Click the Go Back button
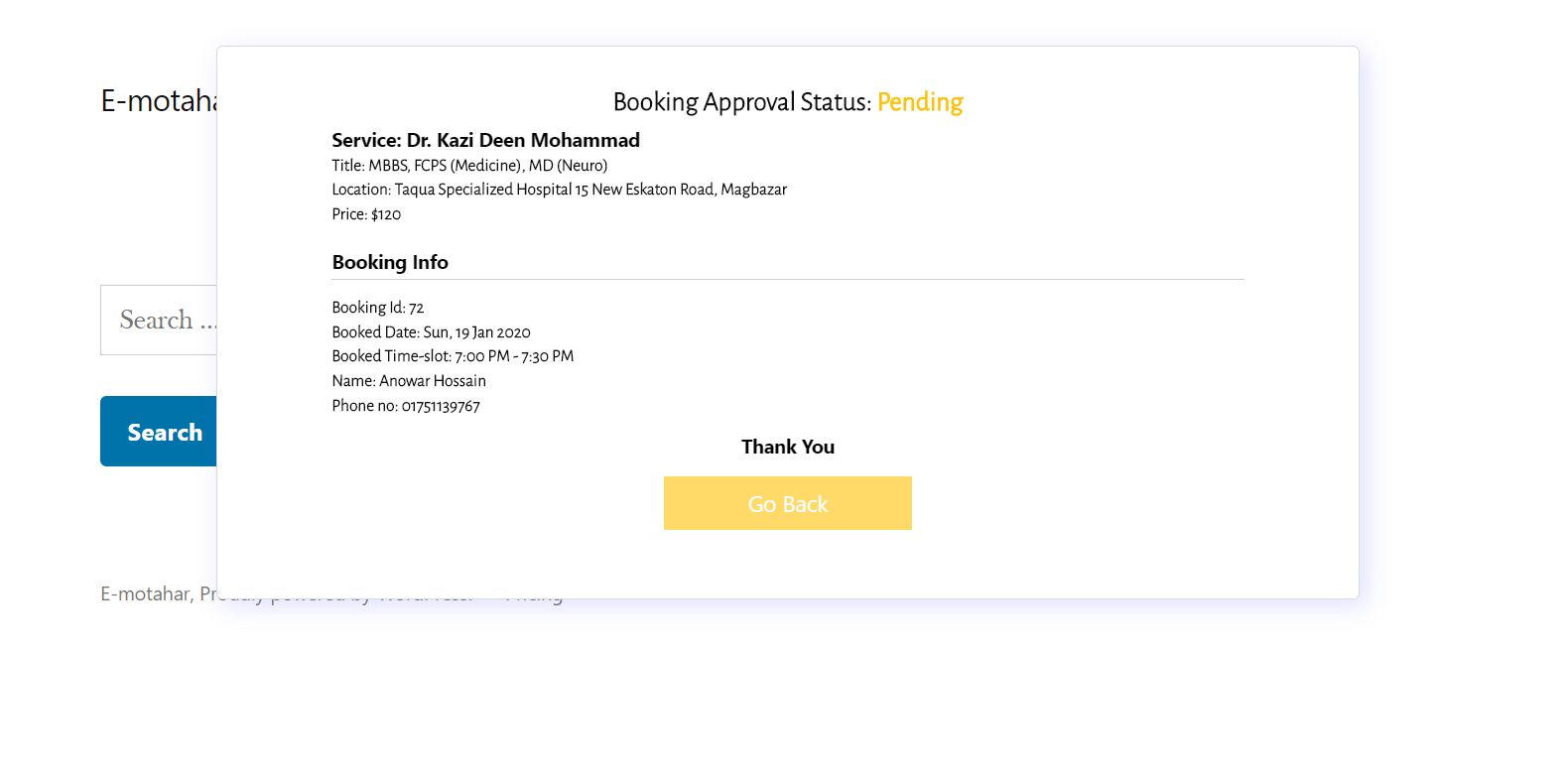Viewport: 1568px width, 784px height. (x=787, y=503)
